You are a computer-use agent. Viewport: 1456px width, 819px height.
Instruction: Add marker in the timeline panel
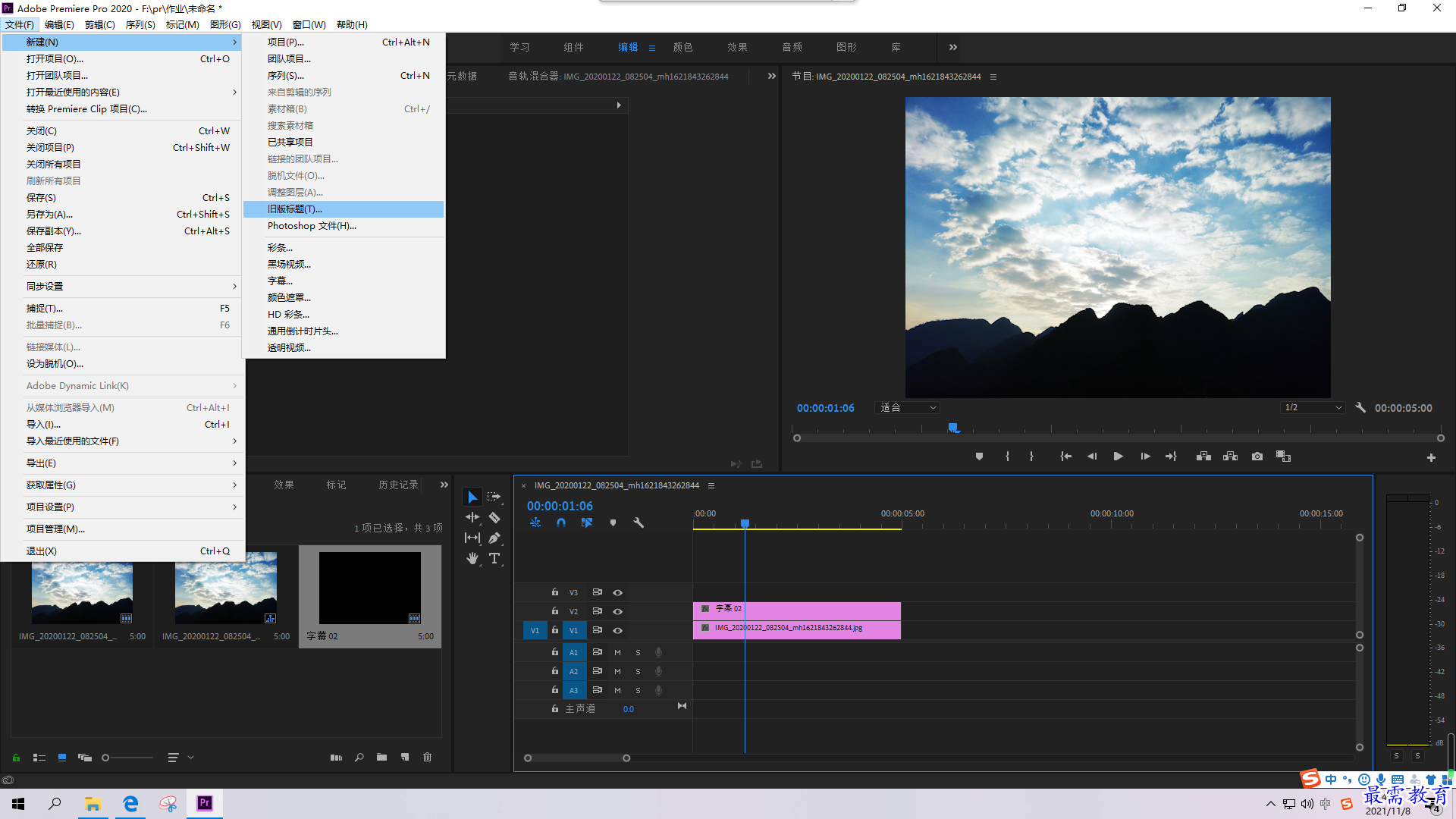(x=613, y=522)
